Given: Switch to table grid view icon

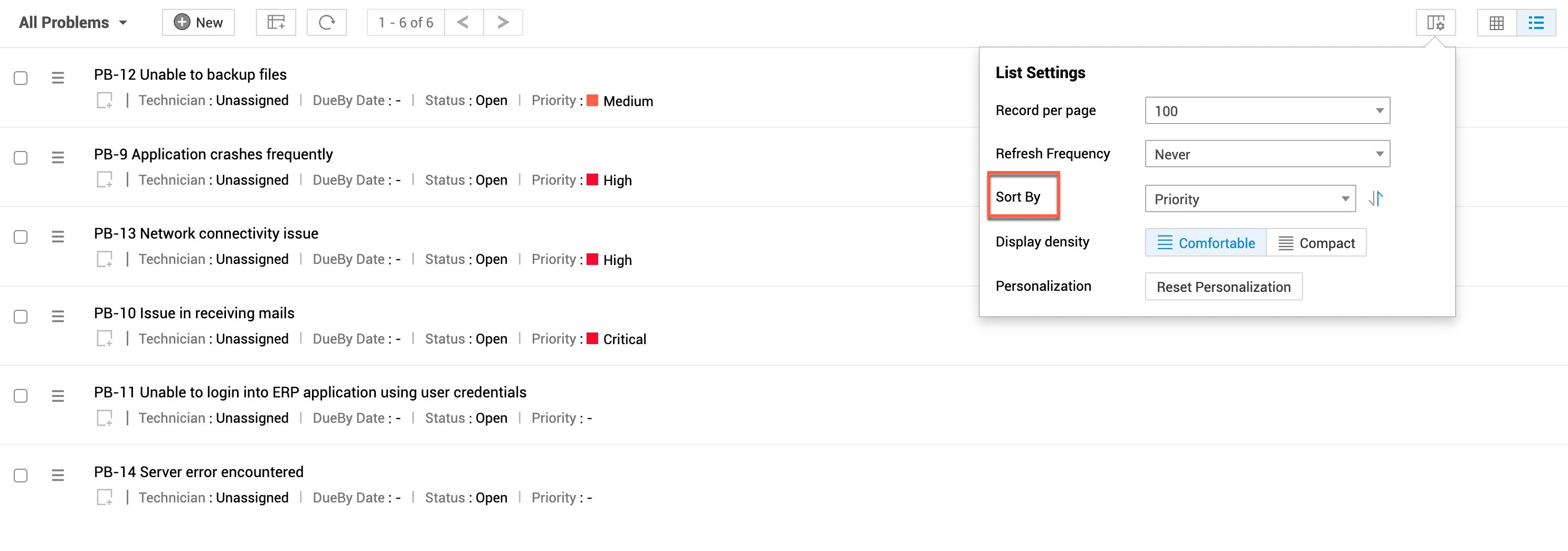Looking at the screenshot, I should 1496,23.
